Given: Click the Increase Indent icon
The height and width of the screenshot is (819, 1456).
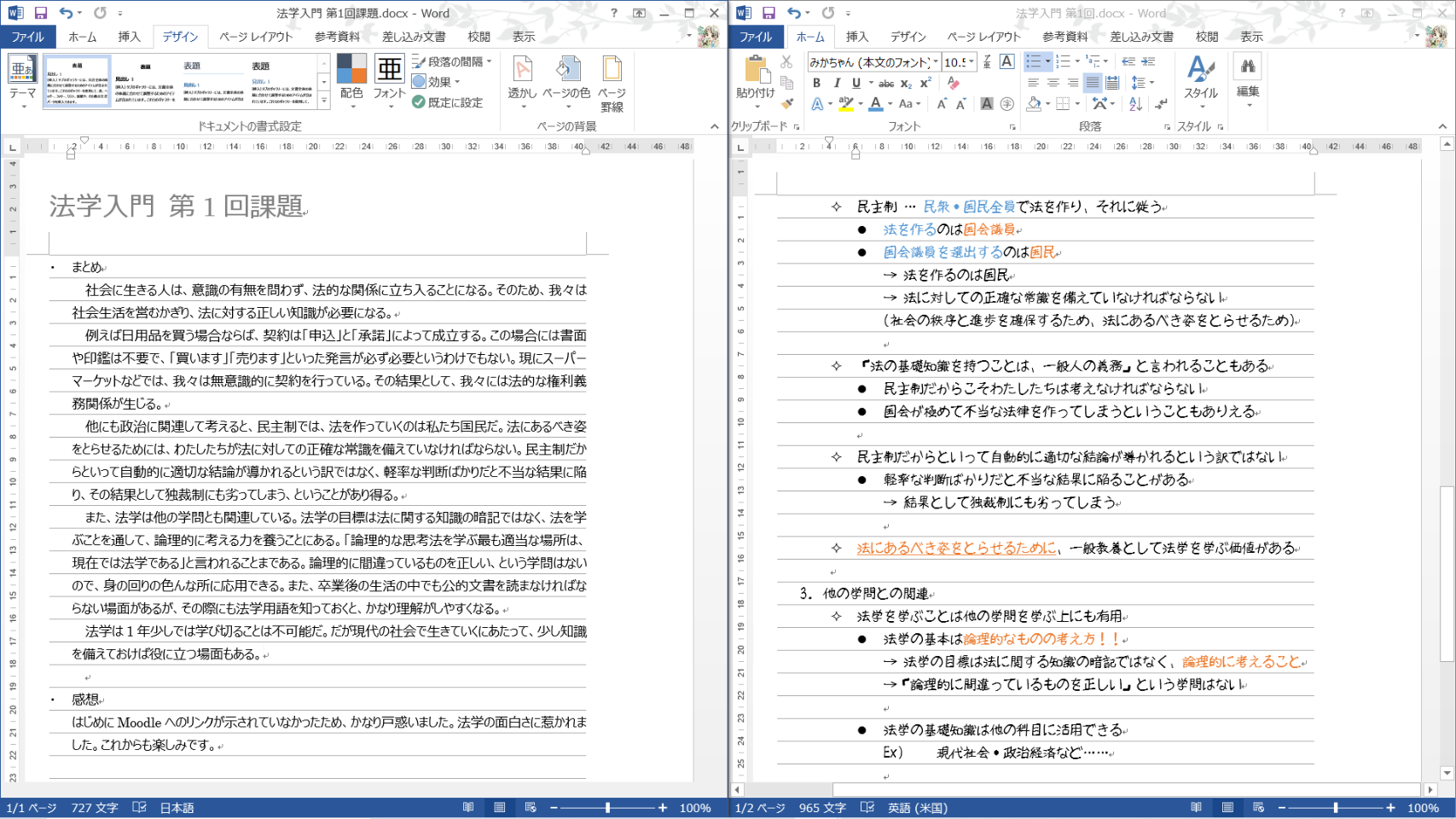Looking at the screenshot, I should pos(1148,61).
